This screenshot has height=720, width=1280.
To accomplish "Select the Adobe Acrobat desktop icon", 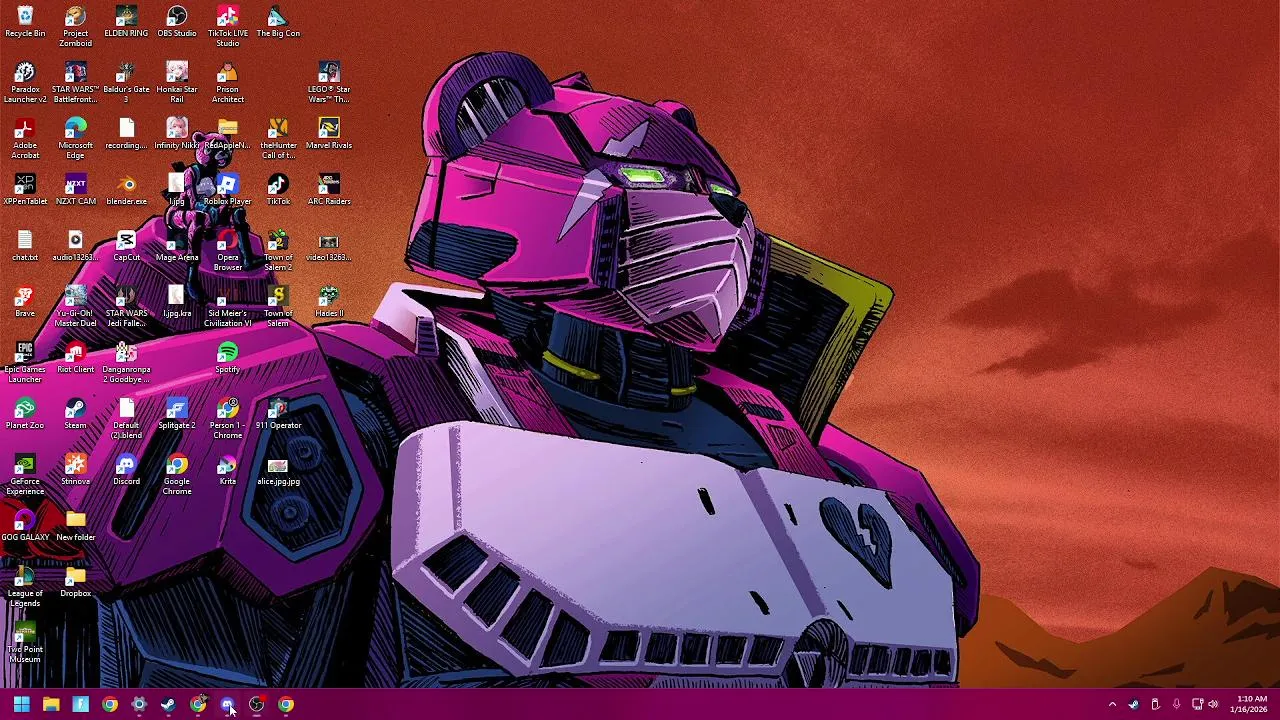I will point(25,139).
